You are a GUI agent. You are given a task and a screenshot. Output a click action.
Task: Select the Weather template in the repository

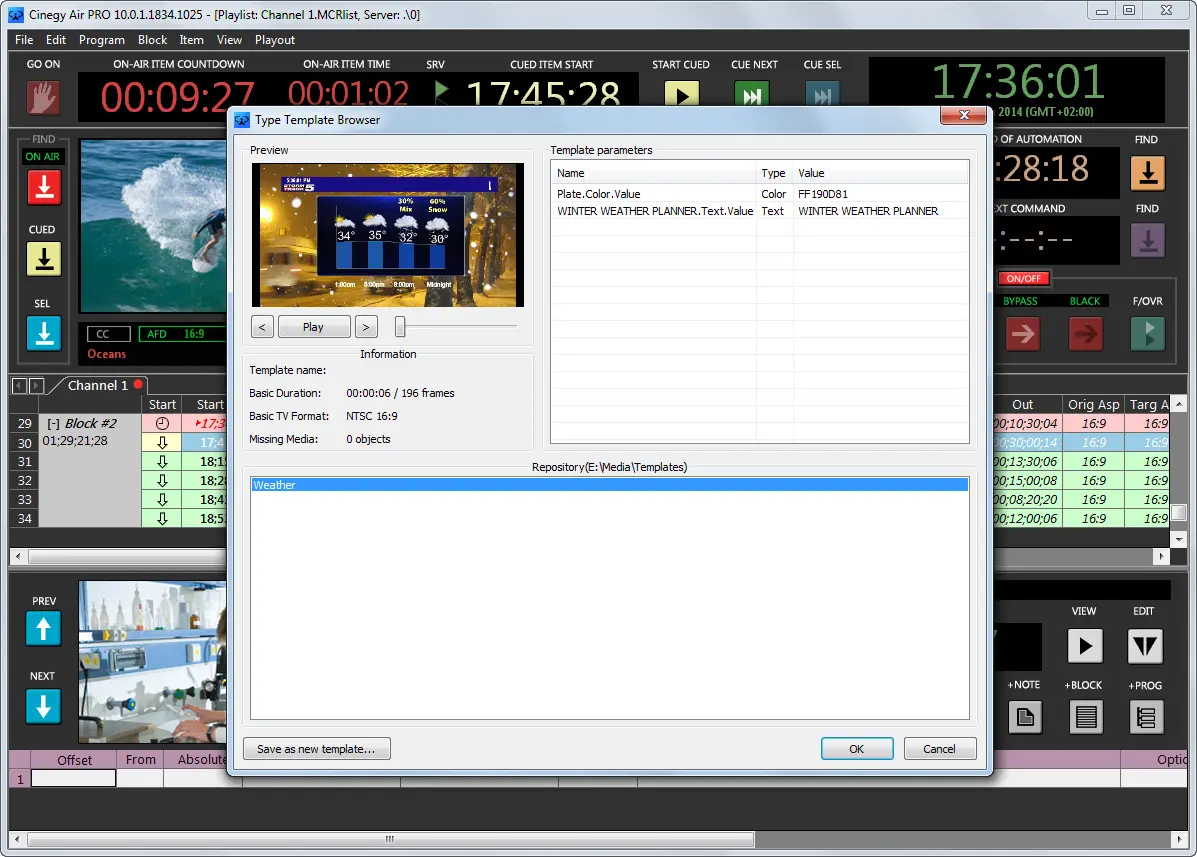coord(400,484)
